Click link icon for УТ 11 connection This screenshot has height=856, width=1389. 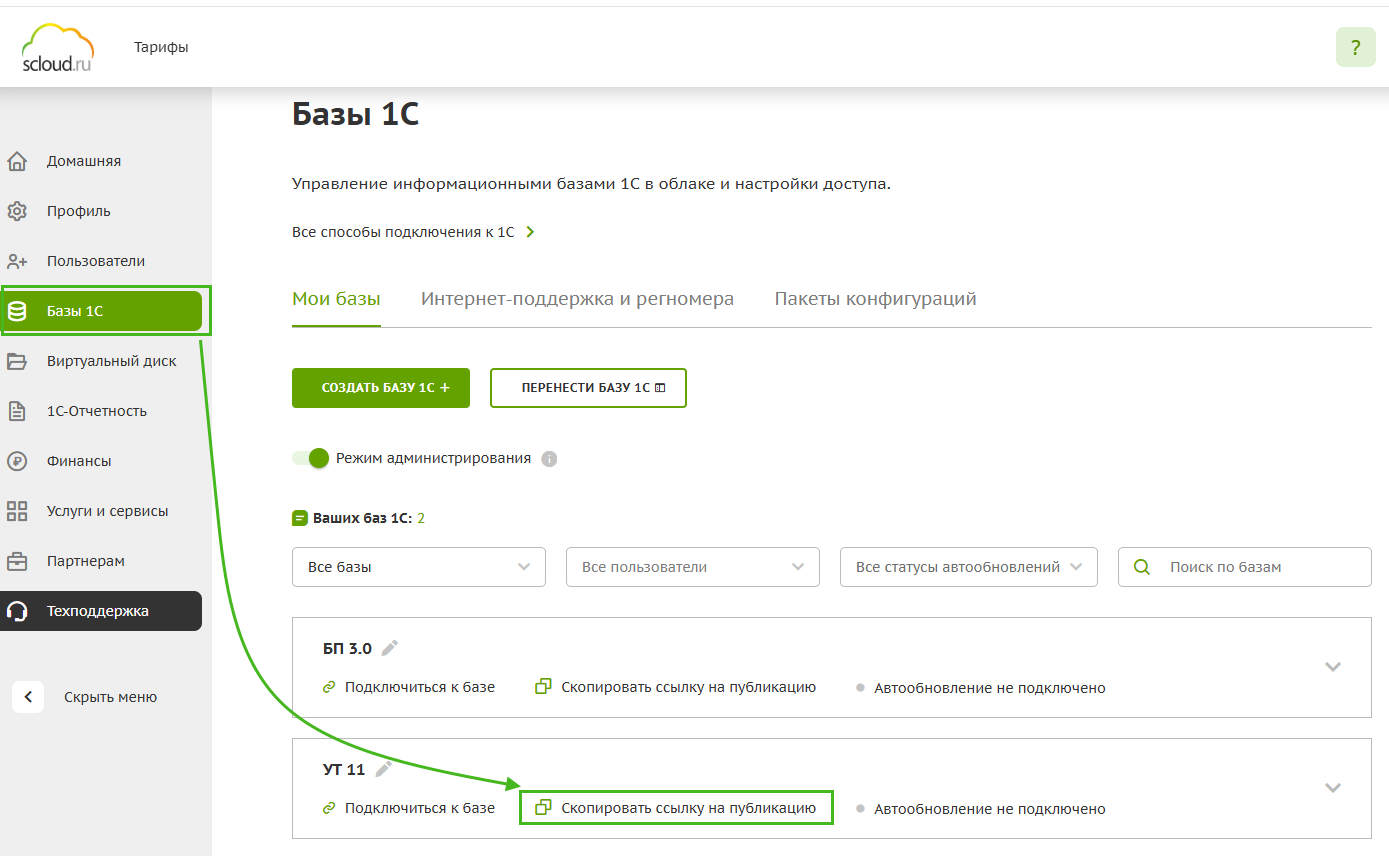328,808
